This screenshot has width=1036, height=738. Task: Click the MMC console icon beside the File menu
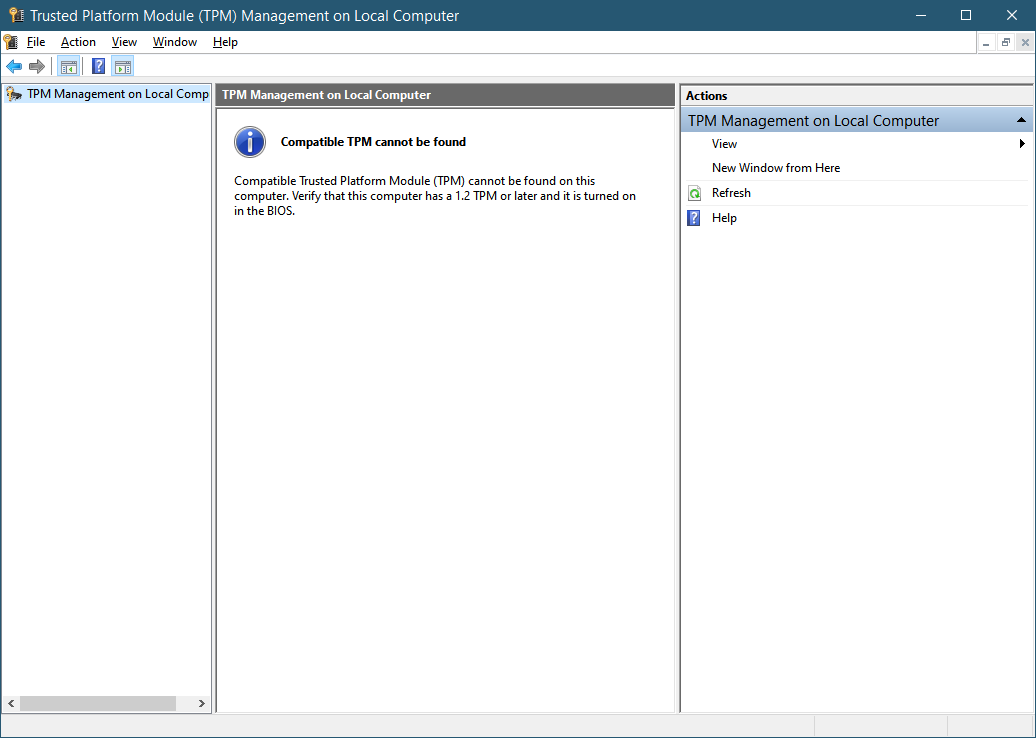pyautogui.click(x=11, y=42)
